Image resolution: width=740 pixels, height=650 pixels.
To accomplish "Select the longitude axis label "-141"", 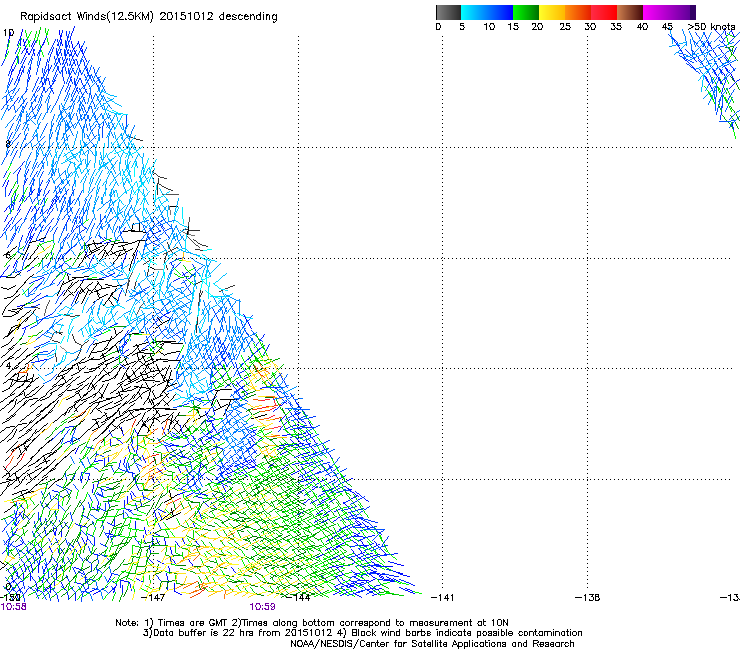I will 443,598.
